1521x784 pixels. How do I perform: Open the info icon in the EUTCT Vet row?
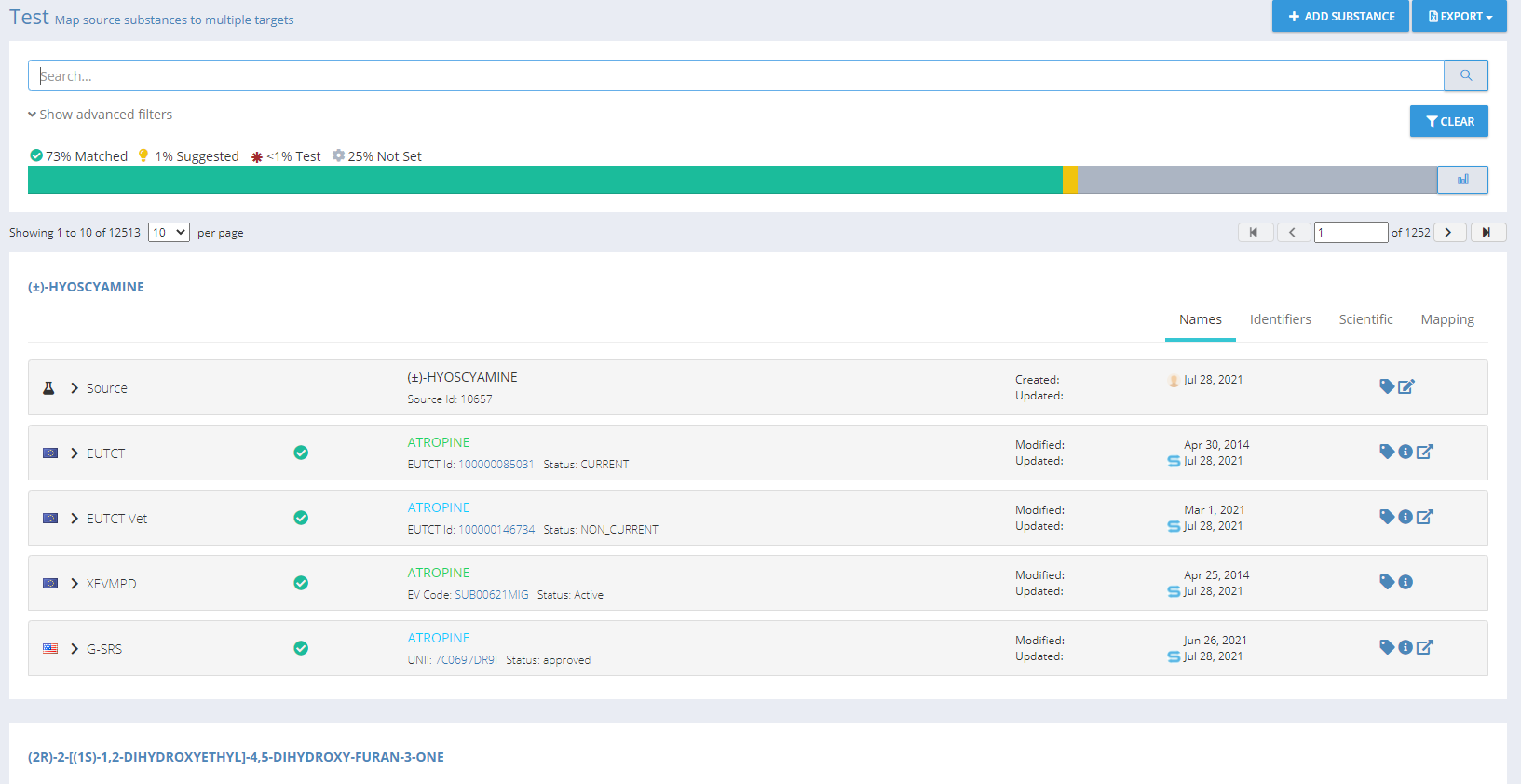click(1406, 517)
